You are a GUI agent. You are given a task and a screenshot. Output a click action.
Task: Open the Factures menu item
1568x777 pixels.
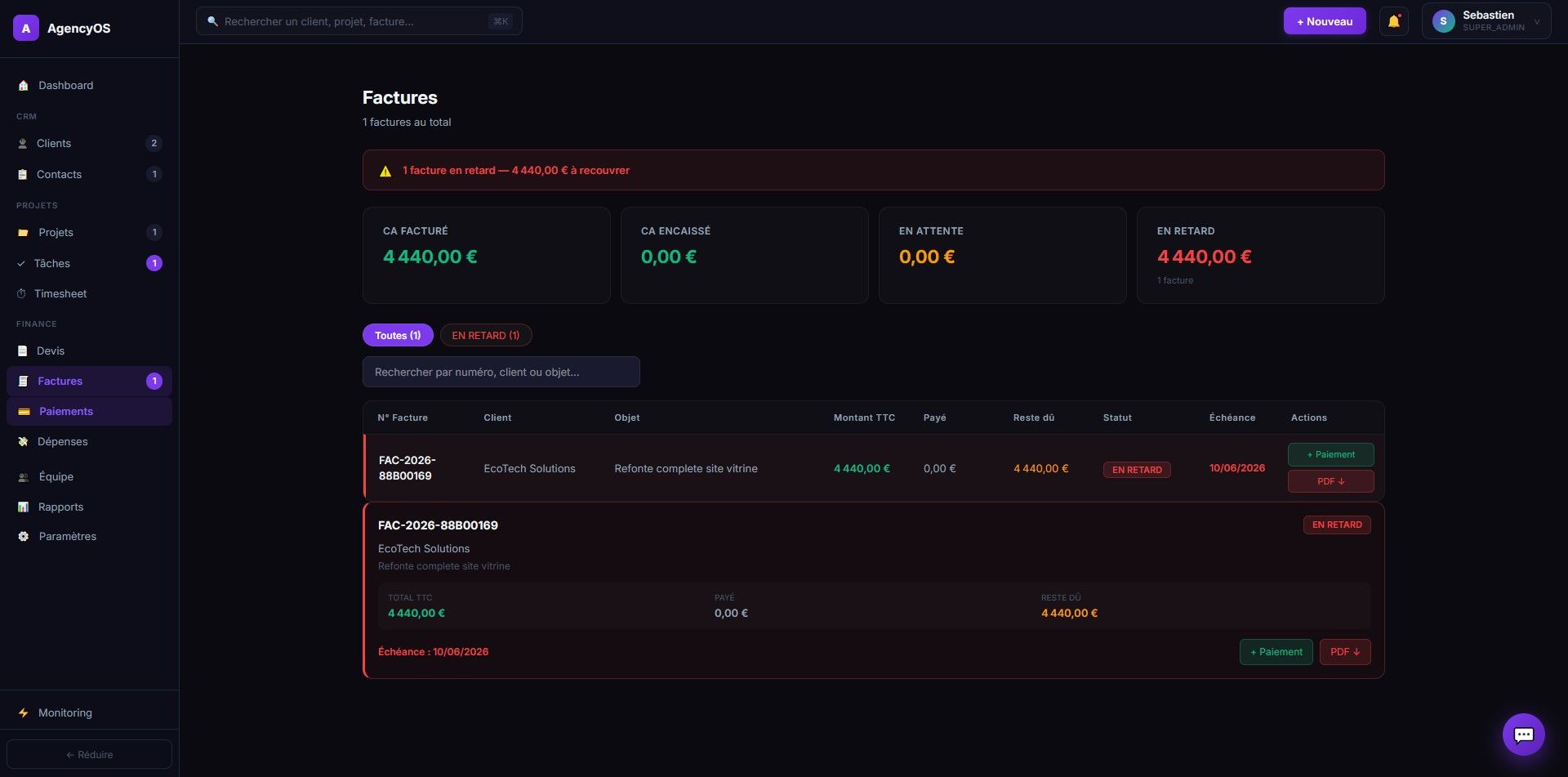pyautogui.click(x=89, y=381)
